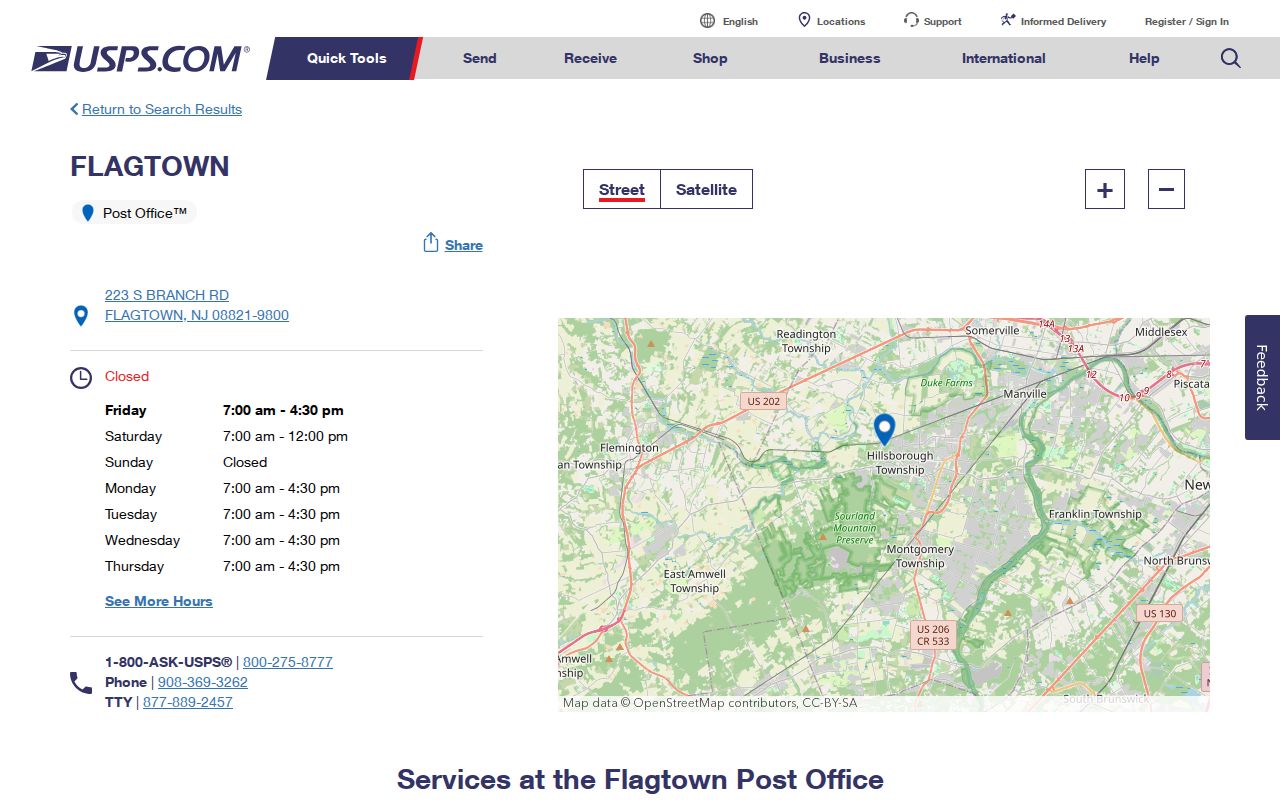Click the Share link
1280x800 pixels.
[464, 245]
